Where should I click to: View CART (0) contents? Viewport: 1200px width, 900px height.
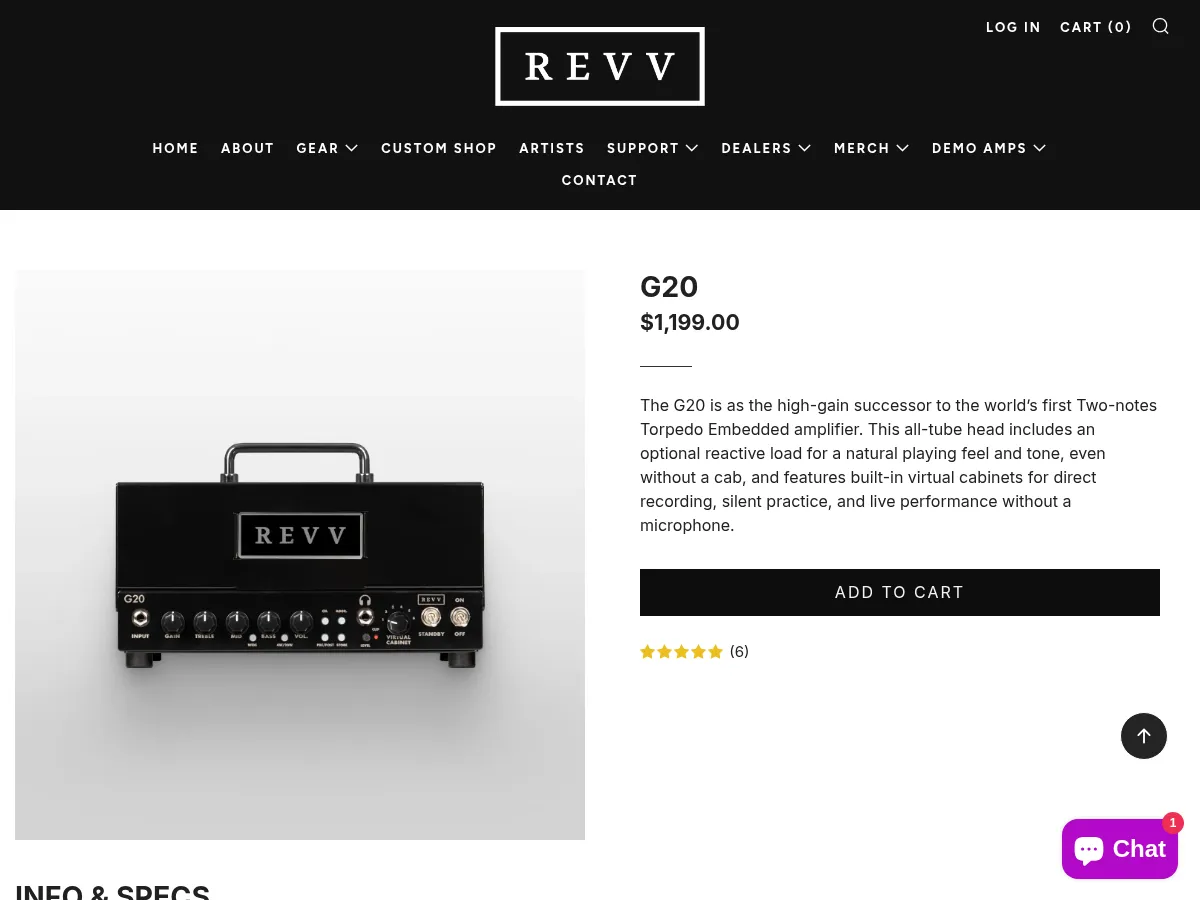click(x=1096, y=27)
